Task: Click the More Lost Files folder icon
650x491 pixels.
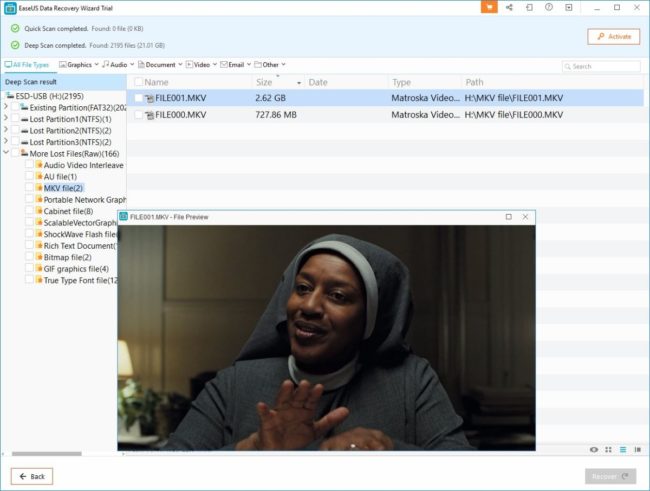Action: (24, 153)
